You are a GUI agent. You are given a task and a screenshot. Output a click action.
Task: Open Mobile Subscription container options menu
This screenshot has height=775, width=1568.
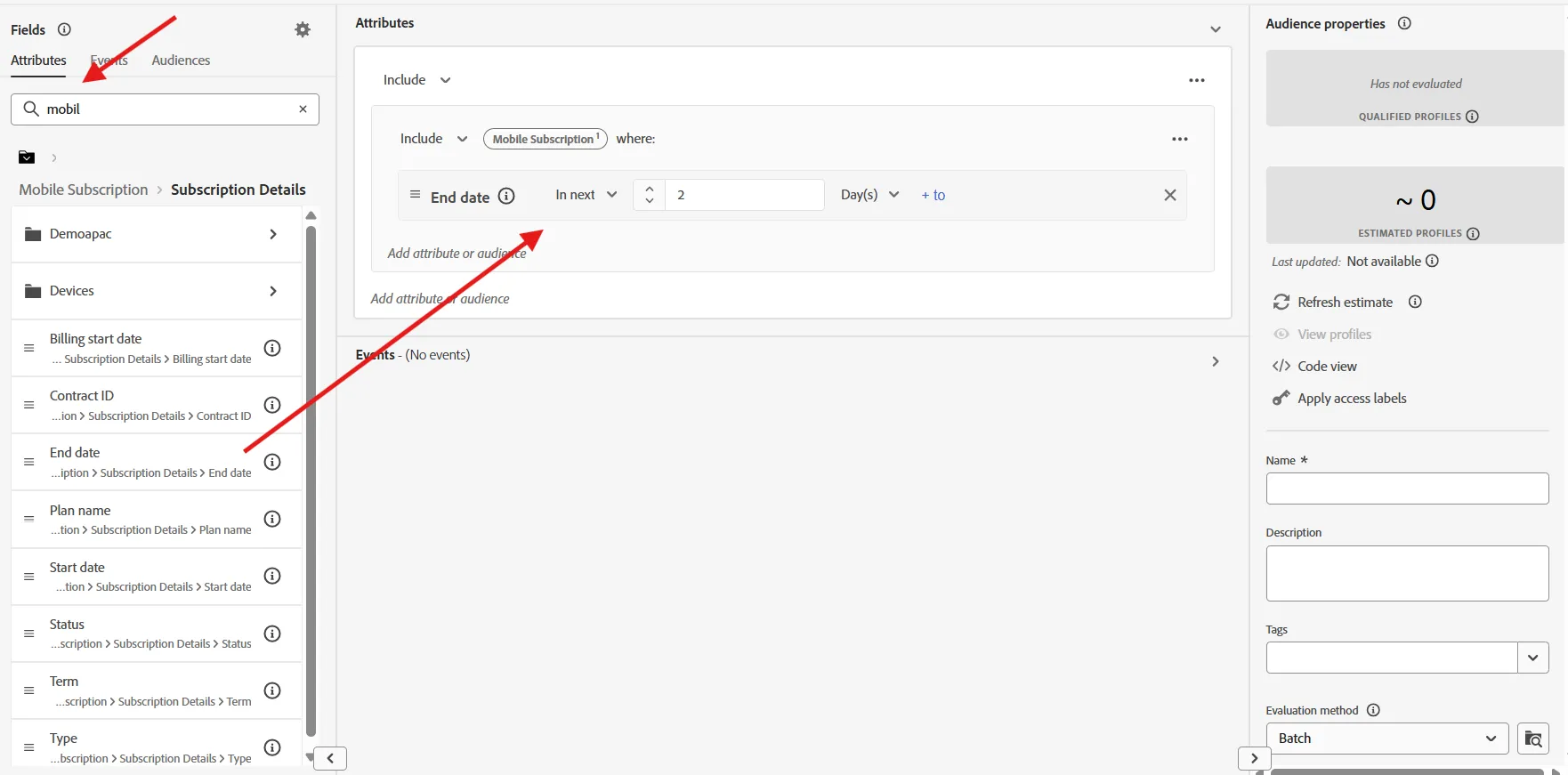coord(1180,139)
